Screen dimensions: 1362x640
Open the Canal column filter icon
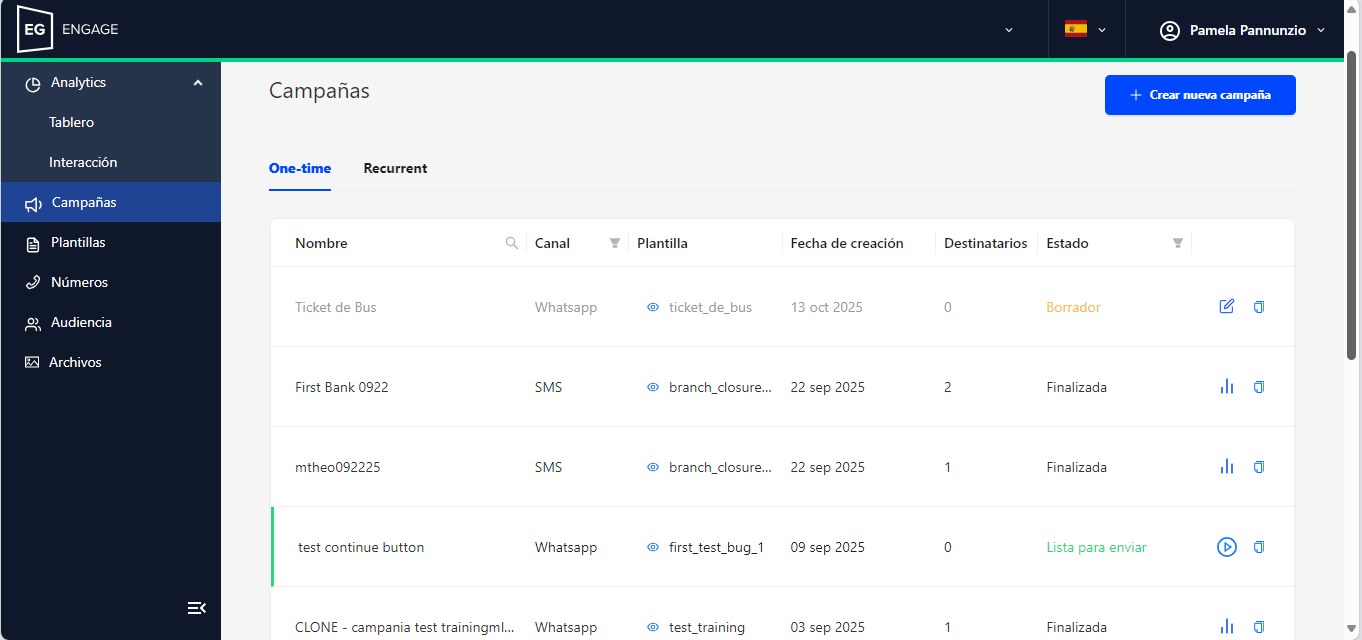click(615, 243)
